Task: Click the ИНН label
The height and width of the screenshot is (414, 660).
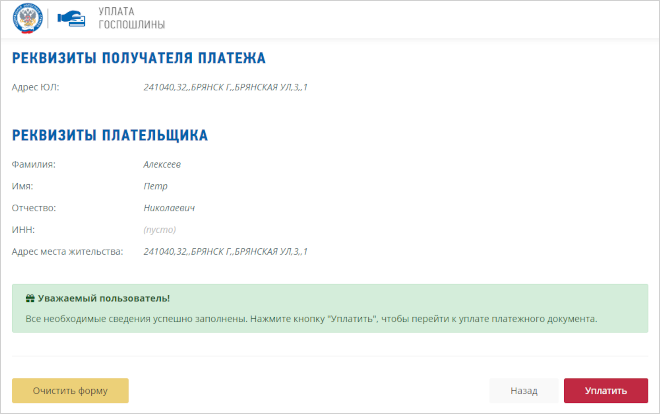Action: pyautogui.click(x=23, y=230)
